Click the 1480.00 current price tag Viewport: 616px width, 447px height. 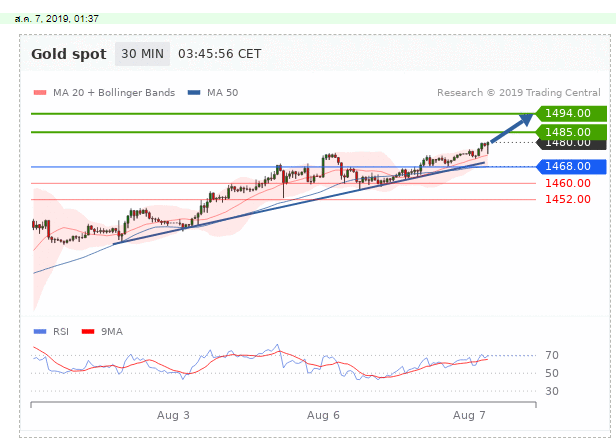tap(571, 144)
